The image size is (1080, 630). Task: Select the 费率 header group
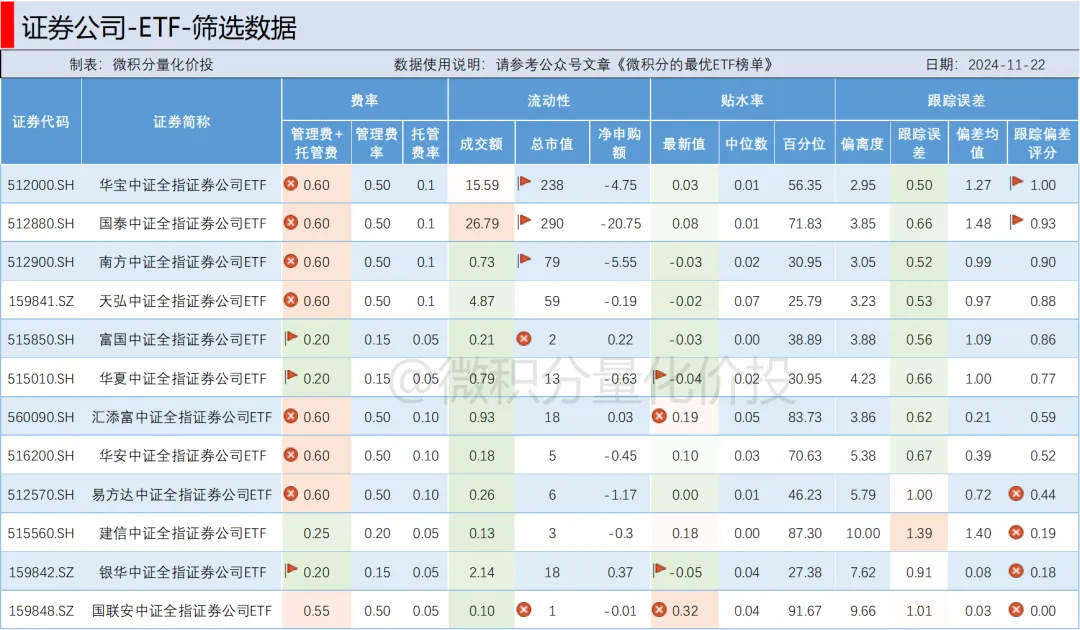[x=364, y=101]
